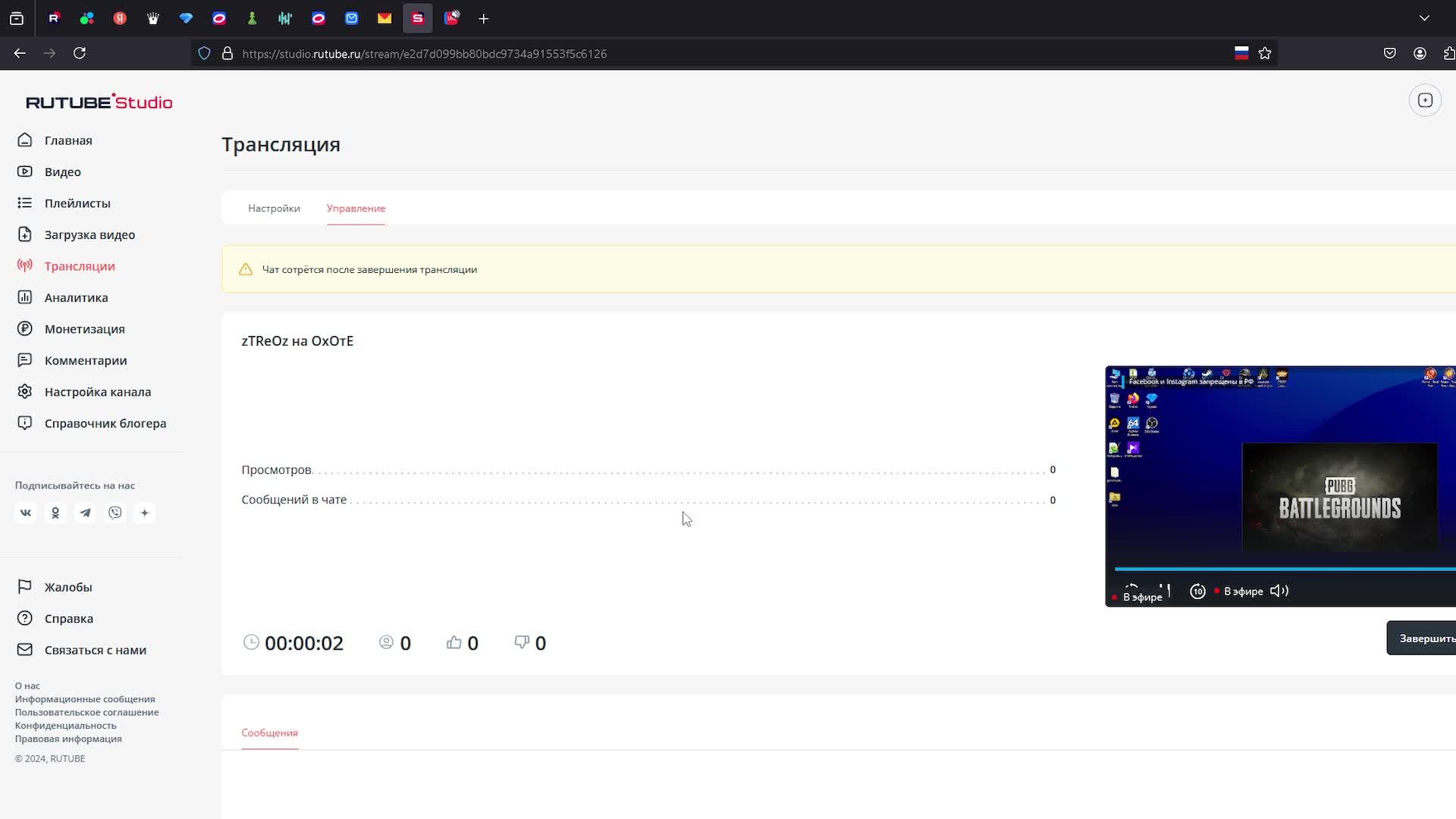Open Загрузка видео page
Screen dimensions: 1456x819
coord(76,234)
